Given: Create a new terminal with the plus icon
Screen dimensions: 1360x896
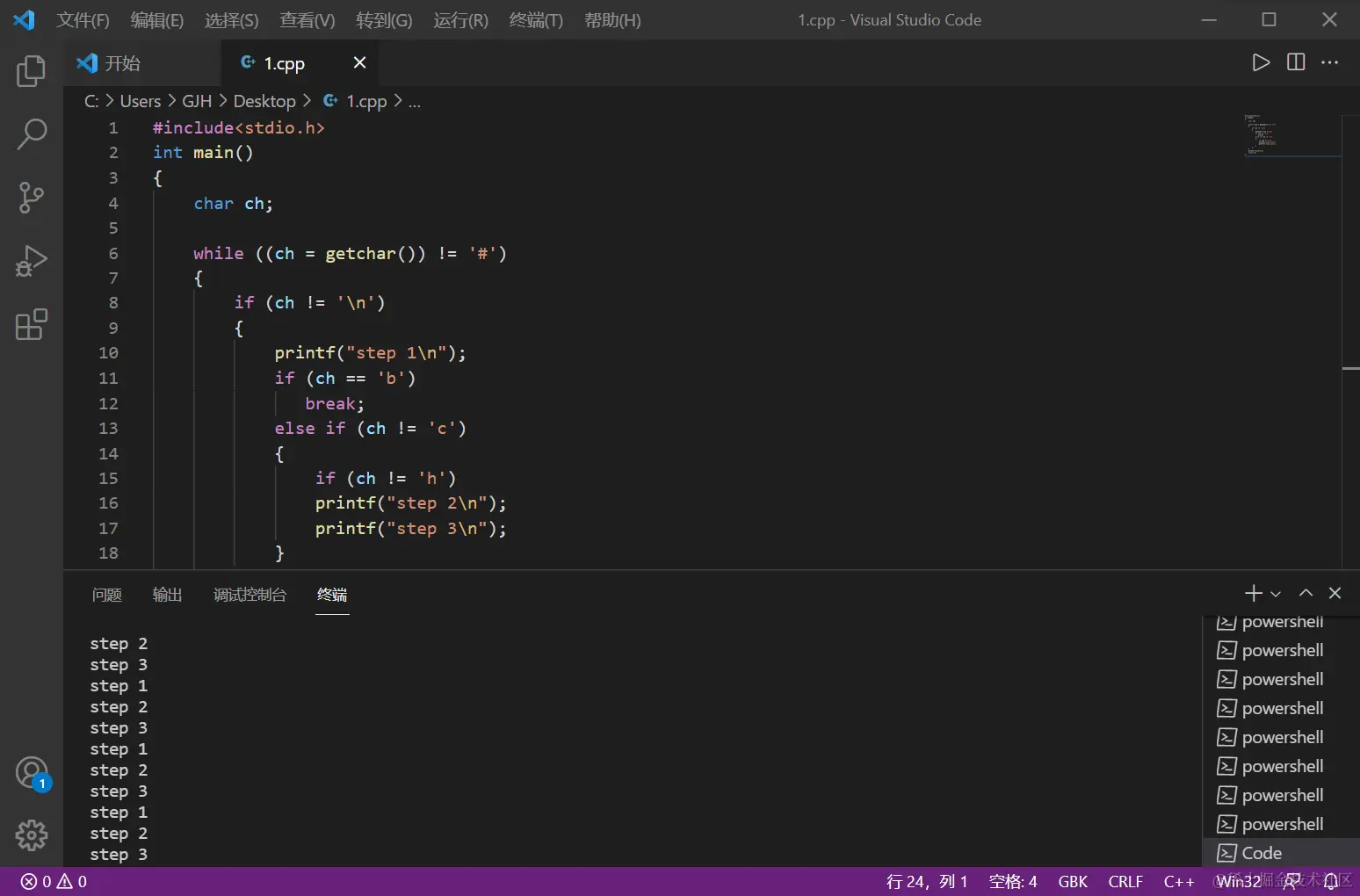Looking at the screenshot, I should [x=1254, y=594].
